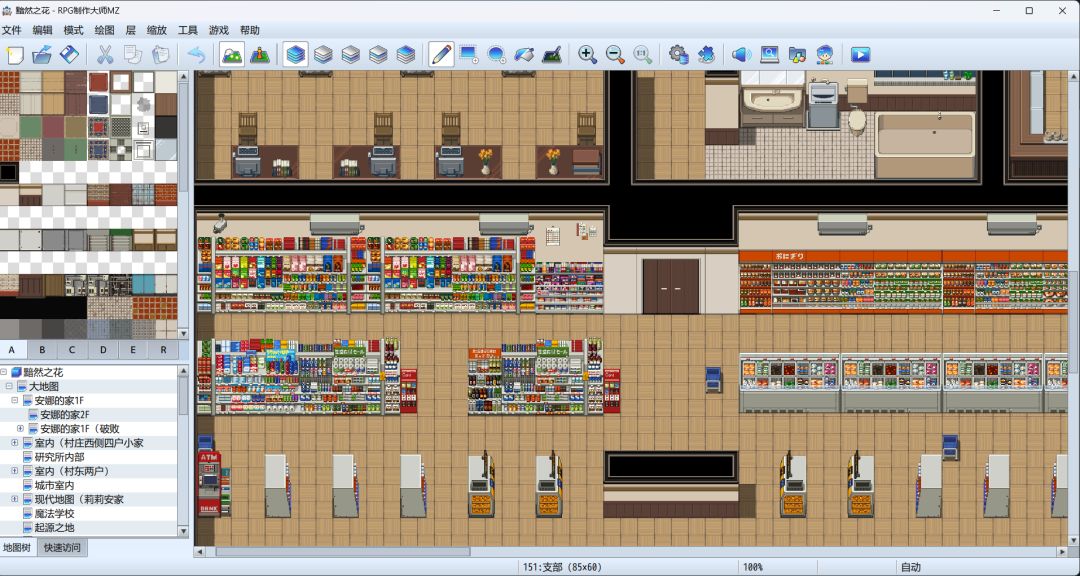The height and width of the screenshot is (576, 1080).
Task: Open the Database gear icon
Action: coord(679,55)
